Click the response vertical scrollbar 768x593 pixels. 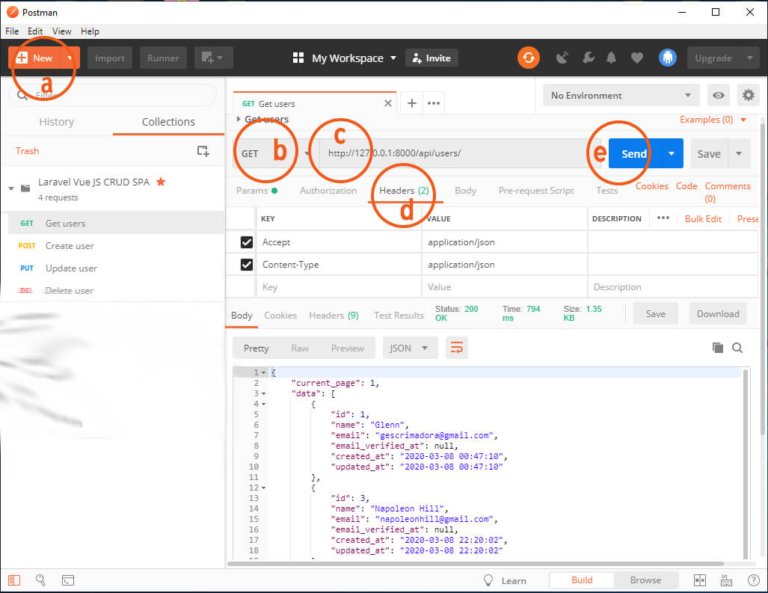click(x=745, y=463)
